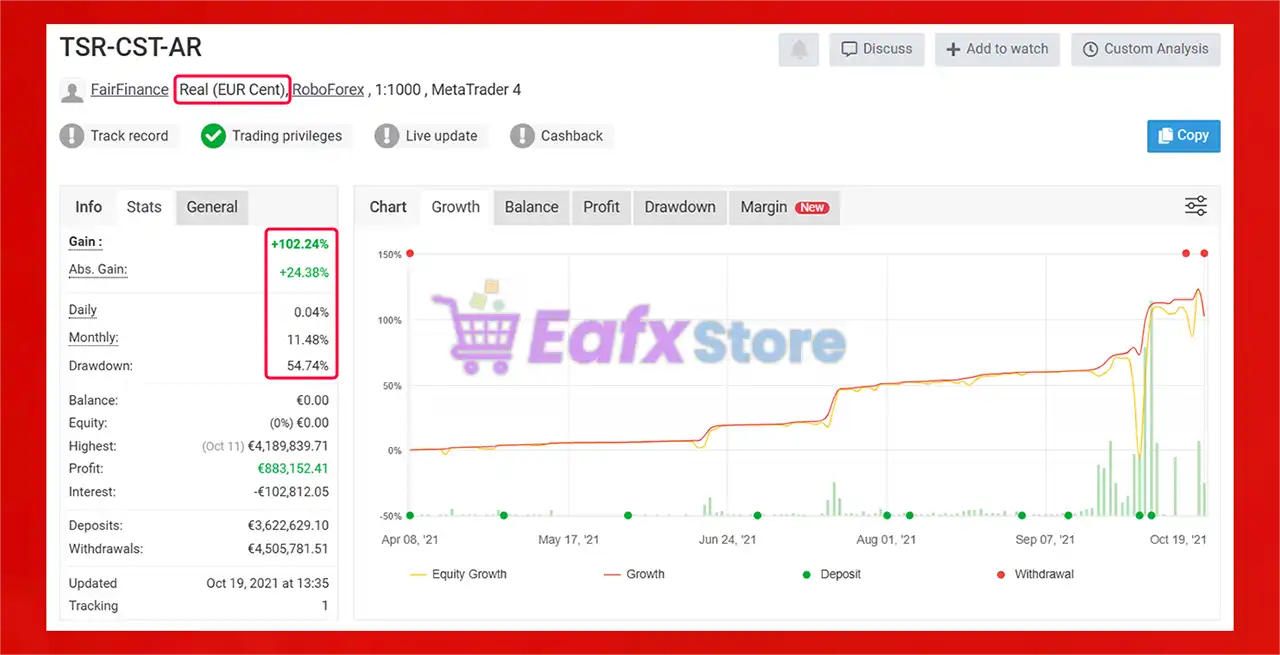Click the 54.74% drawdown value
Image resolution: width=1280 pixels, height=655 pixels.
coord(308,366)
